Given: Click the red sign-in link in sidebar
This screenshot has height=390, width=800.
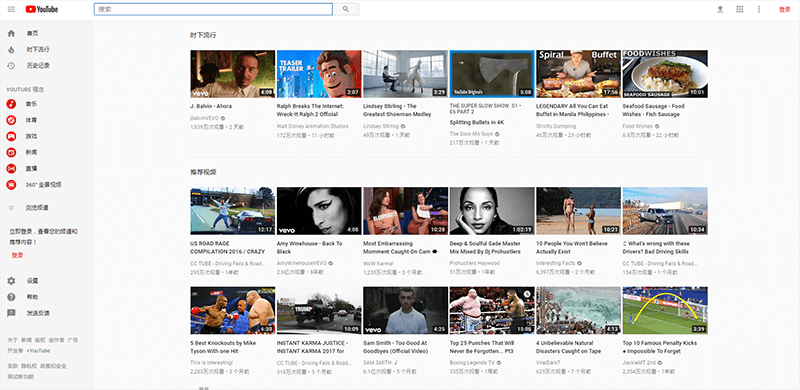Looking at the screenshot, I should 17,255.
